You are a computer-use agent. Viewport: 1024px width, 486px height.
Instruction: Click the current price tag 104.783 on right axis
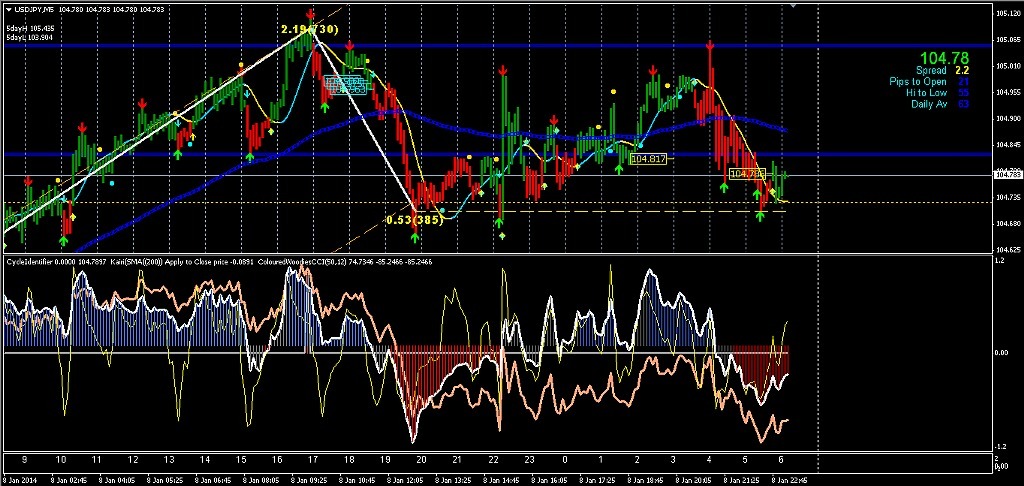[1007, 175]
